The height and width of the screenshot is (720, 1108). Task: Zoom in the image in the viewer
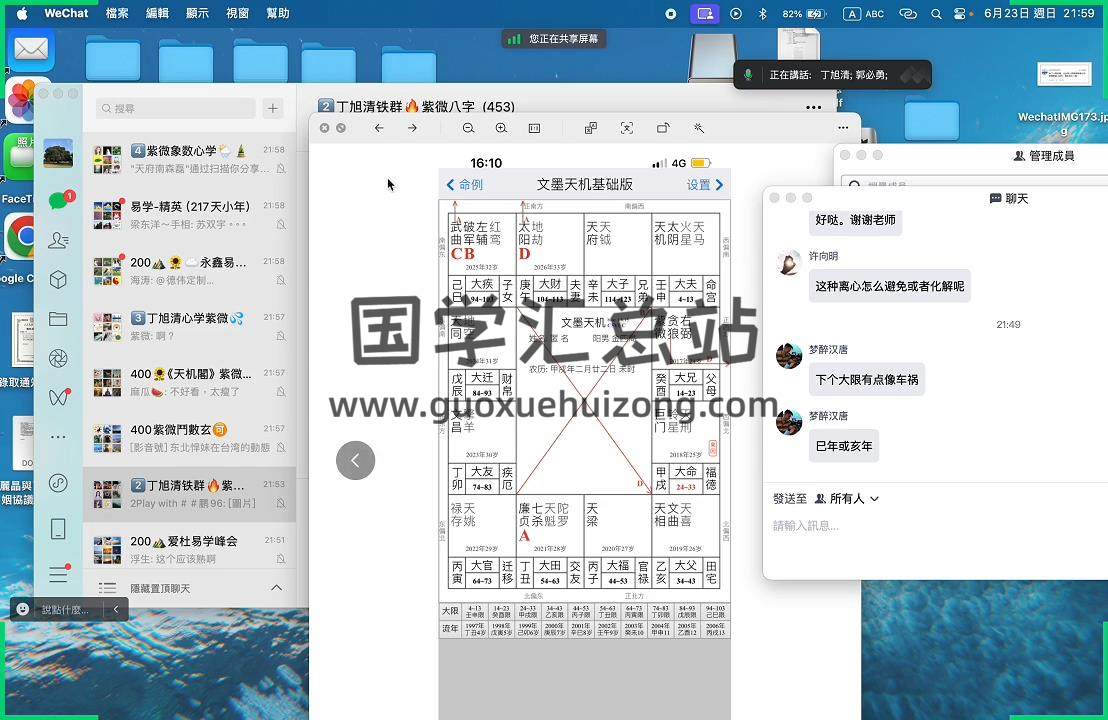501,128
